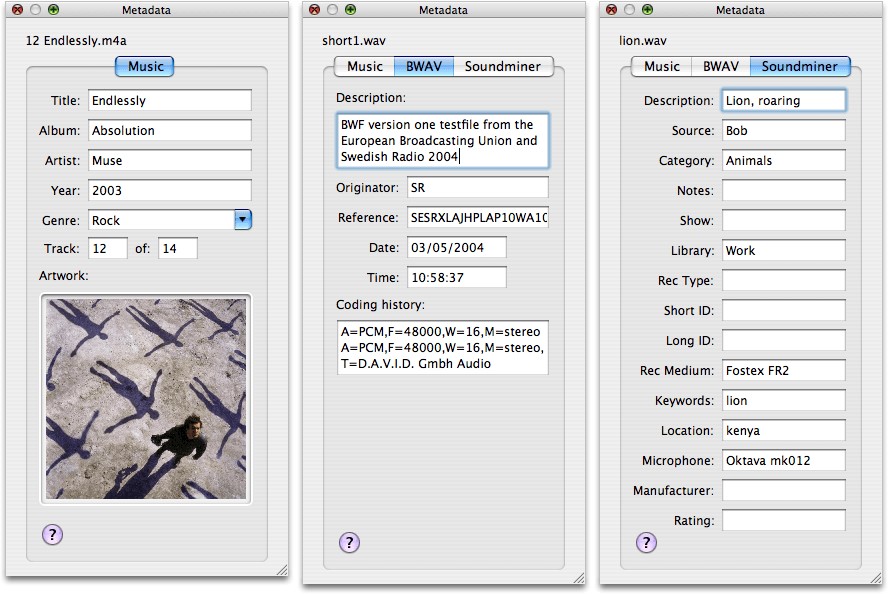The width and height of the screenshot is (888, 594).
Task: Click Soundminer Description field Lion, roaring
Action: click(x=784, y=100)
